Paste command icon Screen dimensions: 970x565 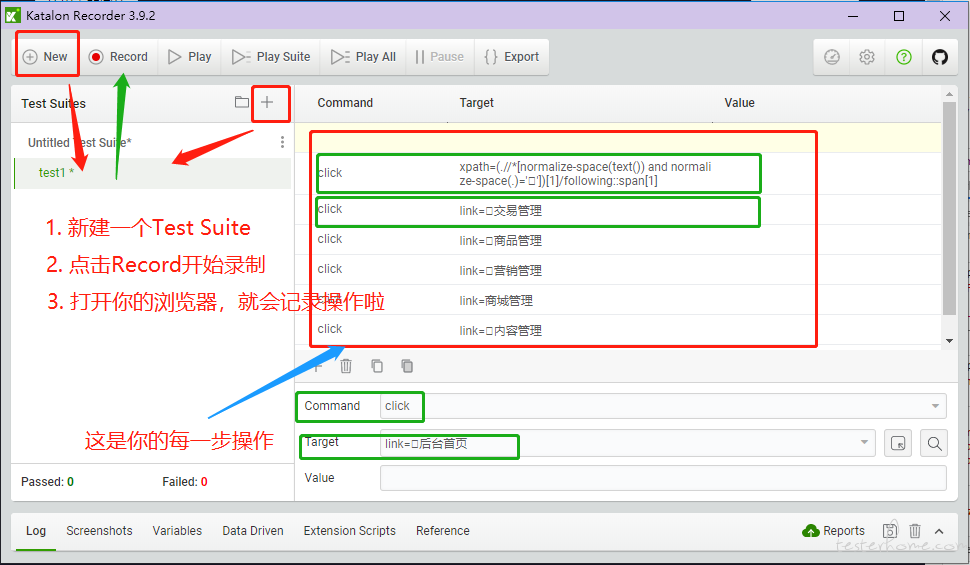tap(406, 366)
